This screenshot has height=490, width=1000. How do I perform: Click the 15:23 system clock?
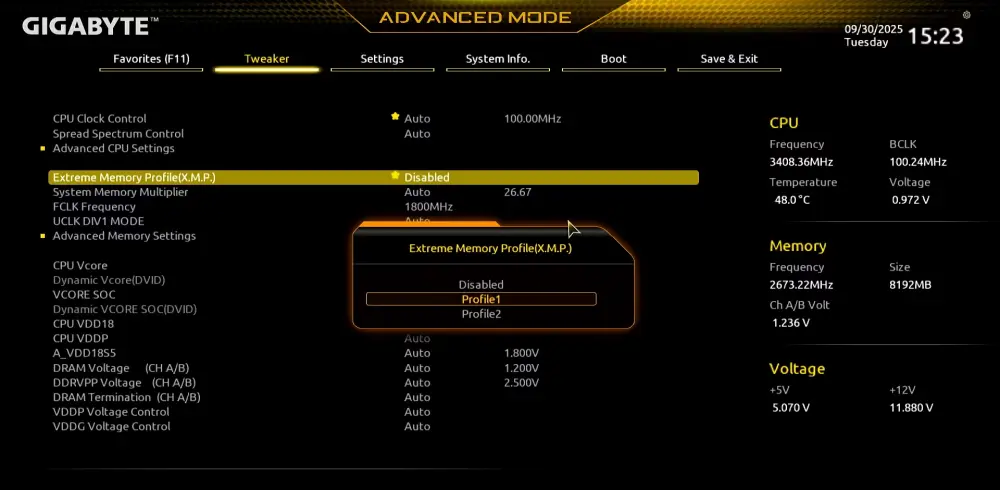point(935,37)
